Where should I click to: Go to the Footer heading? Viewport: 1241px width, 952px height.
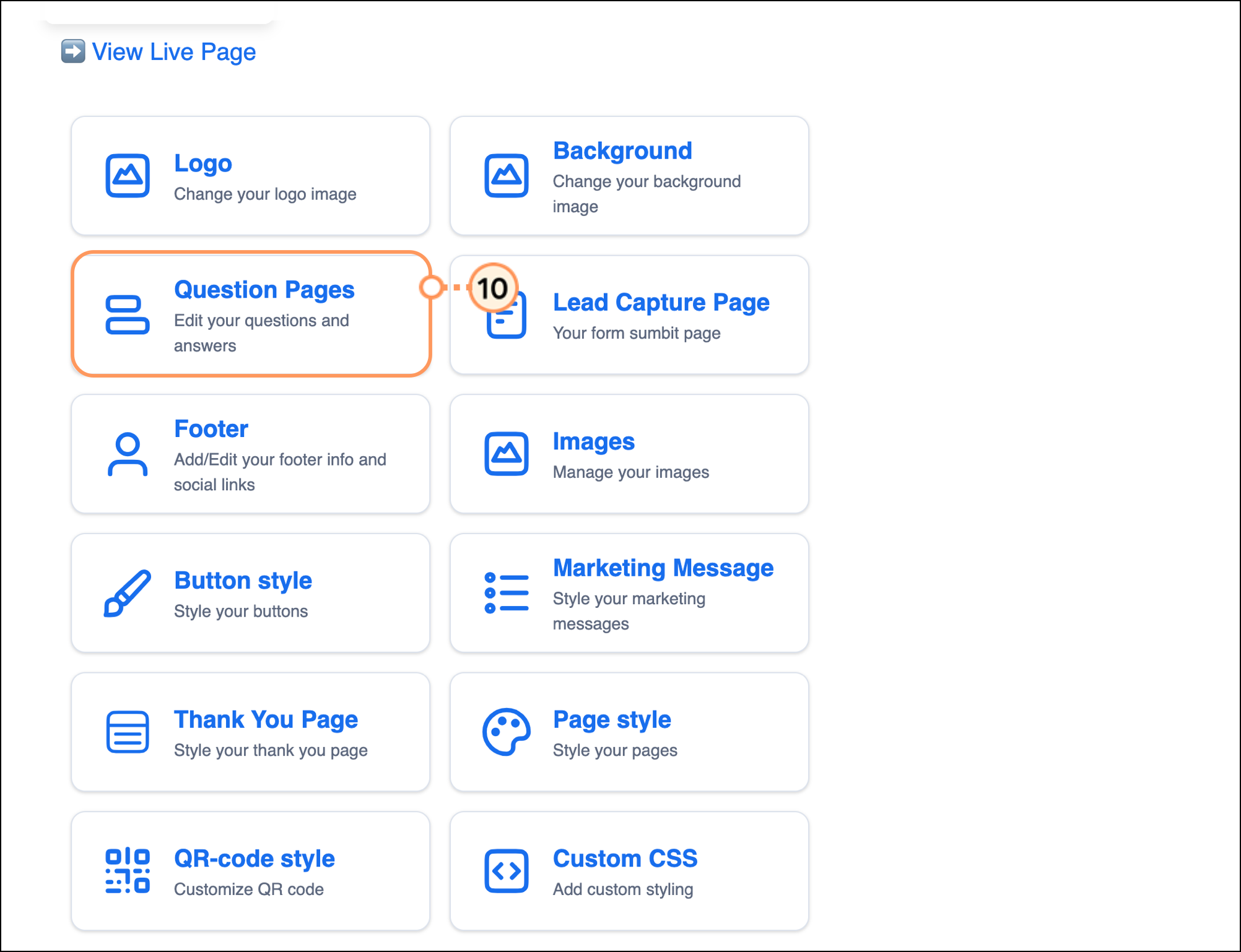(x=211, y=429)
